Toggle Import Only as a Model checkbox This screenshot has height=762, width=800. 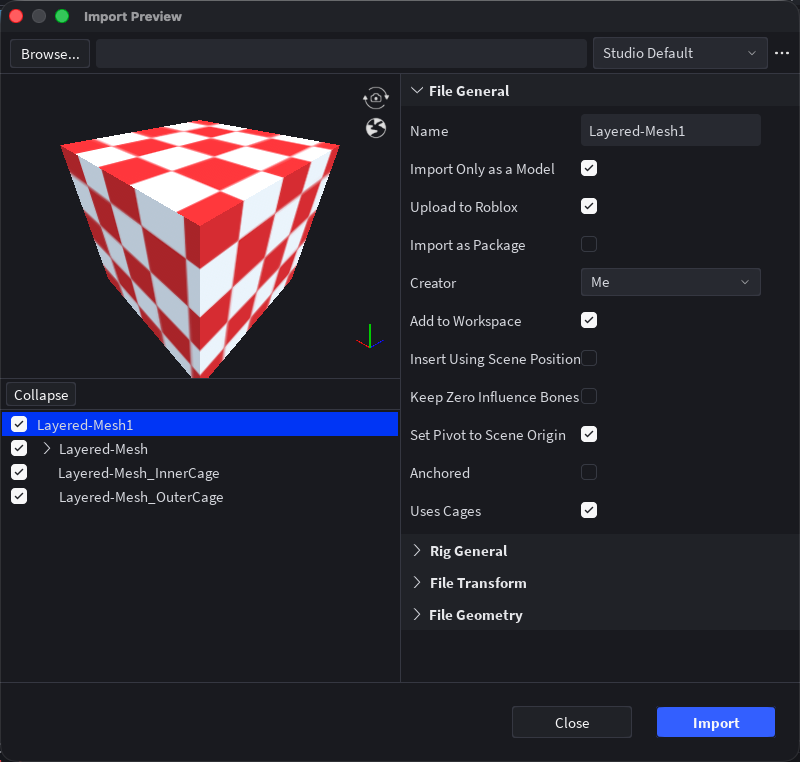pos(589,168)
